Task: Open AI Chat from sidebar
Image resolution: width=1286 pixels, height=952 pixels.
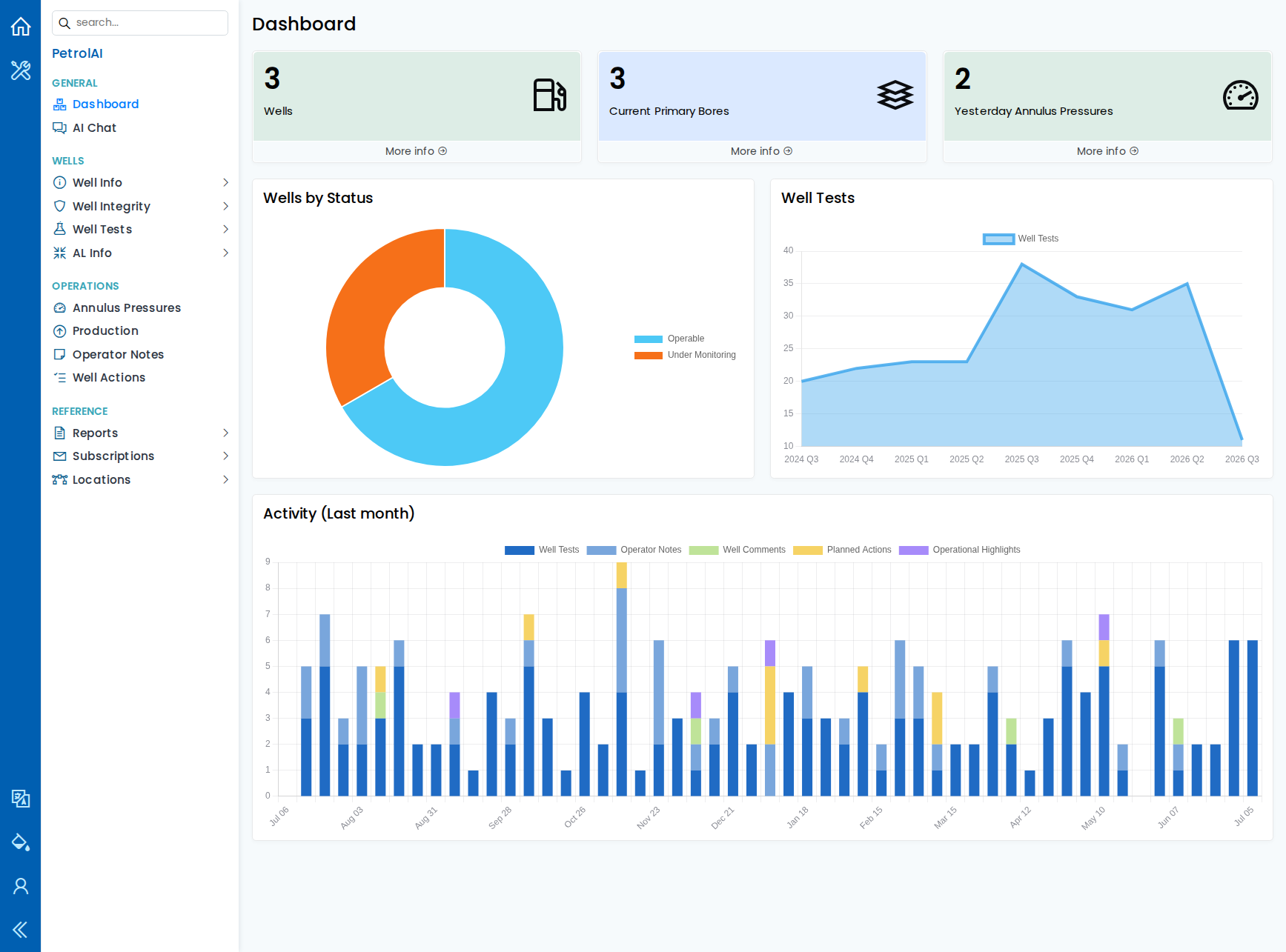Action: [94, 127]
